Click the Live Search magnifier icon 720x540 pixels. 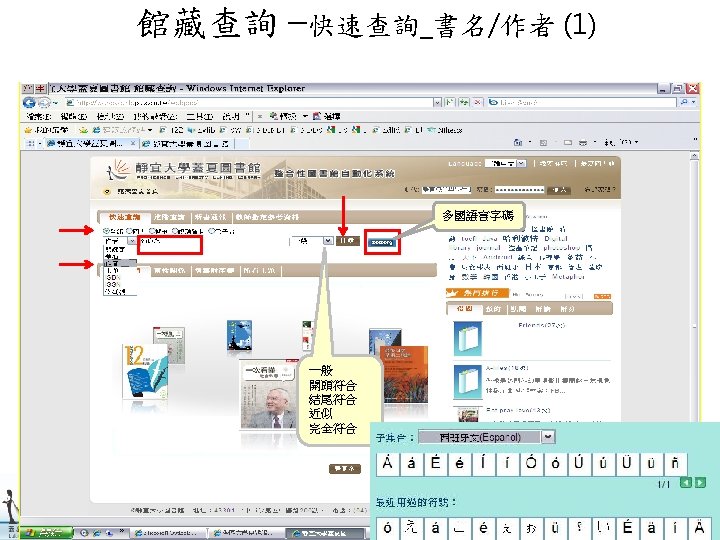(x=685, y=102)
